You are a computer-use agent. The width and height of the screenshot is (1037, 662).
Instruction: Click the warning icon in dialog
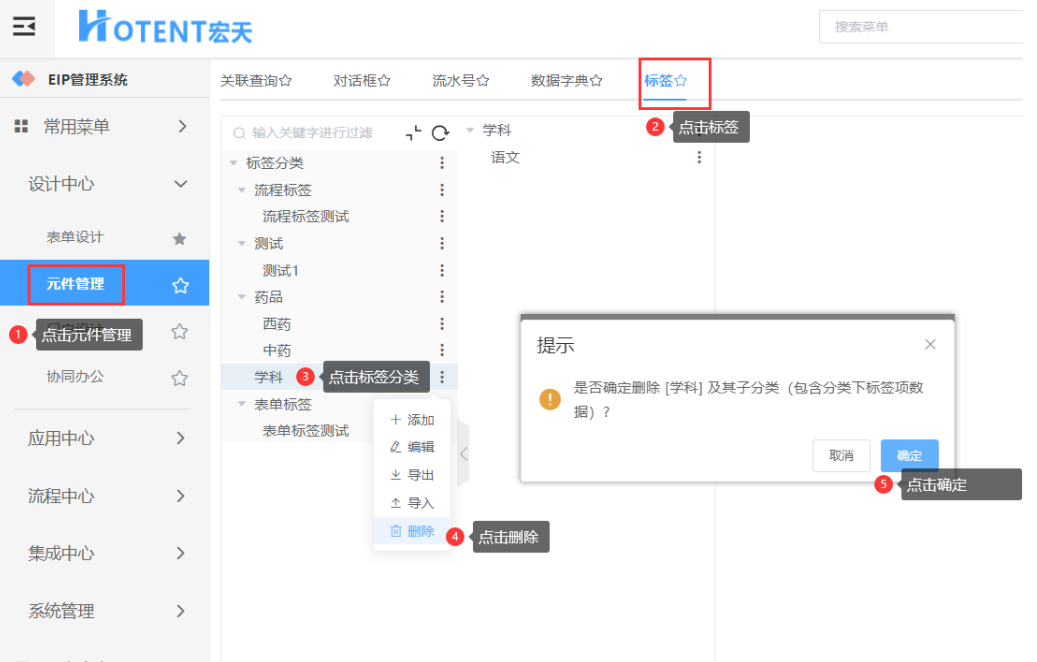[550, 399]
